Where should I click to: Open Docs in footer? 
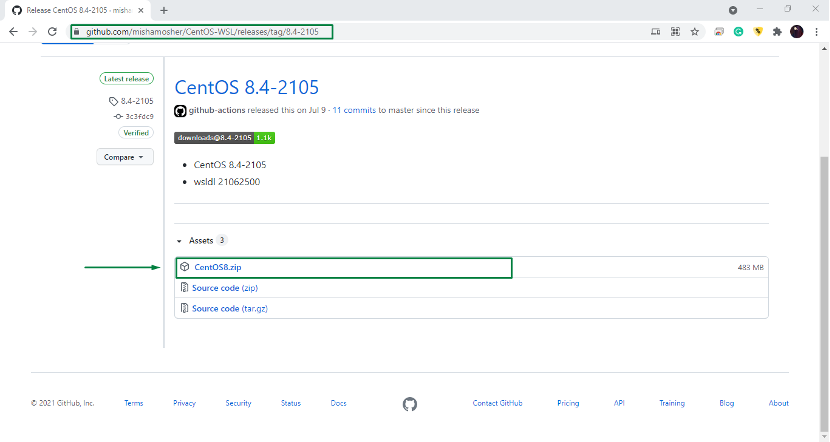(x=339, y=403)
